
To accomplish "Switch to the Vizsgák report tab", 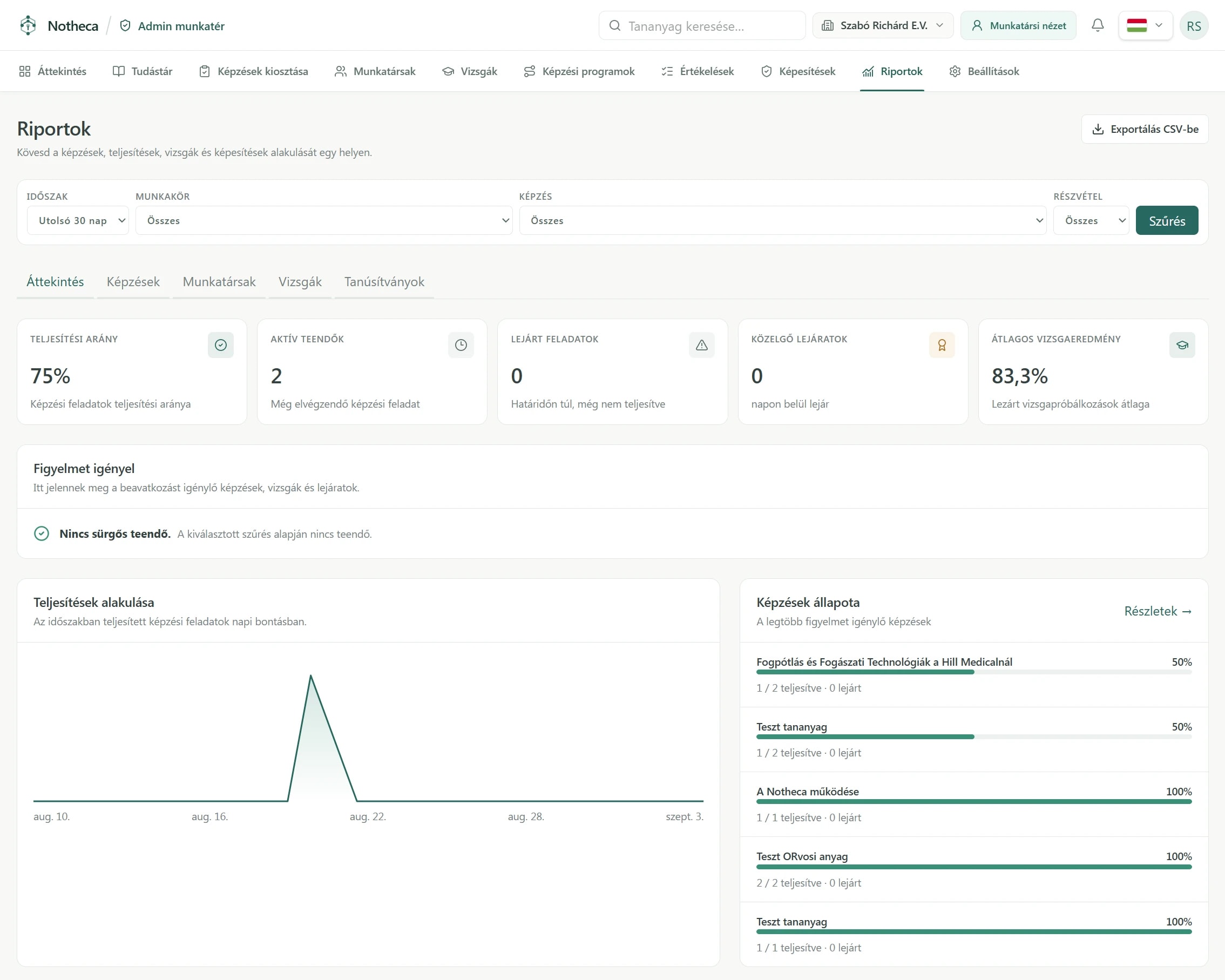I will point(300,282).
